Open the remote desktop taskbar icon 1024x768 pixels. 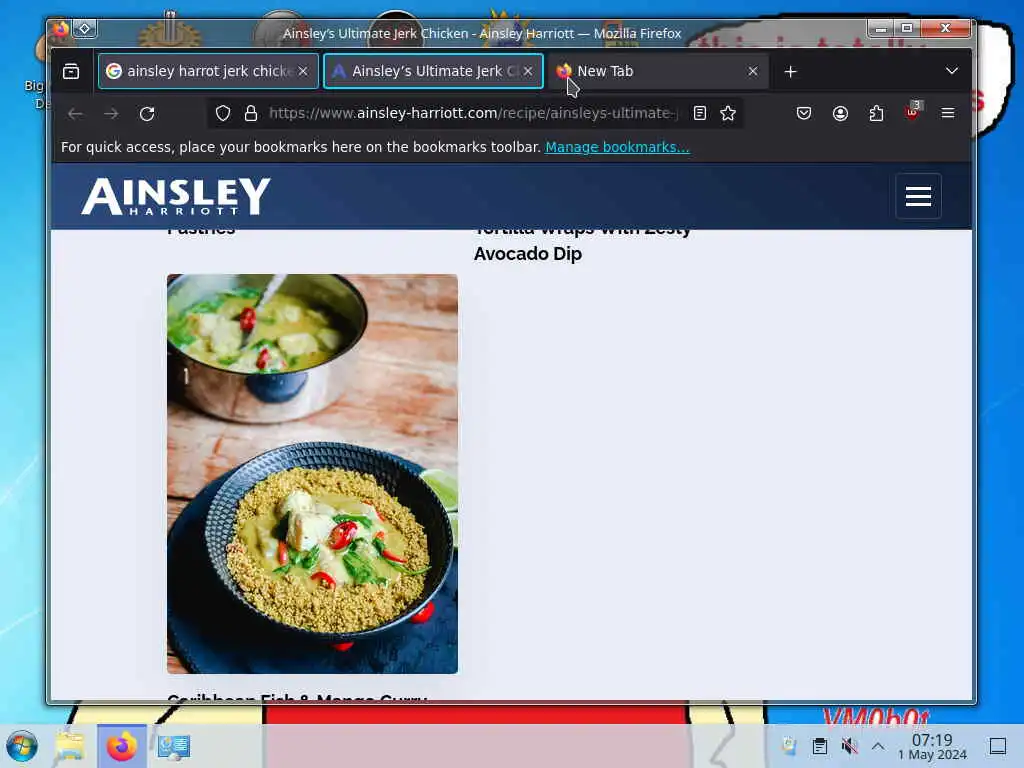(x=174, y=746)
